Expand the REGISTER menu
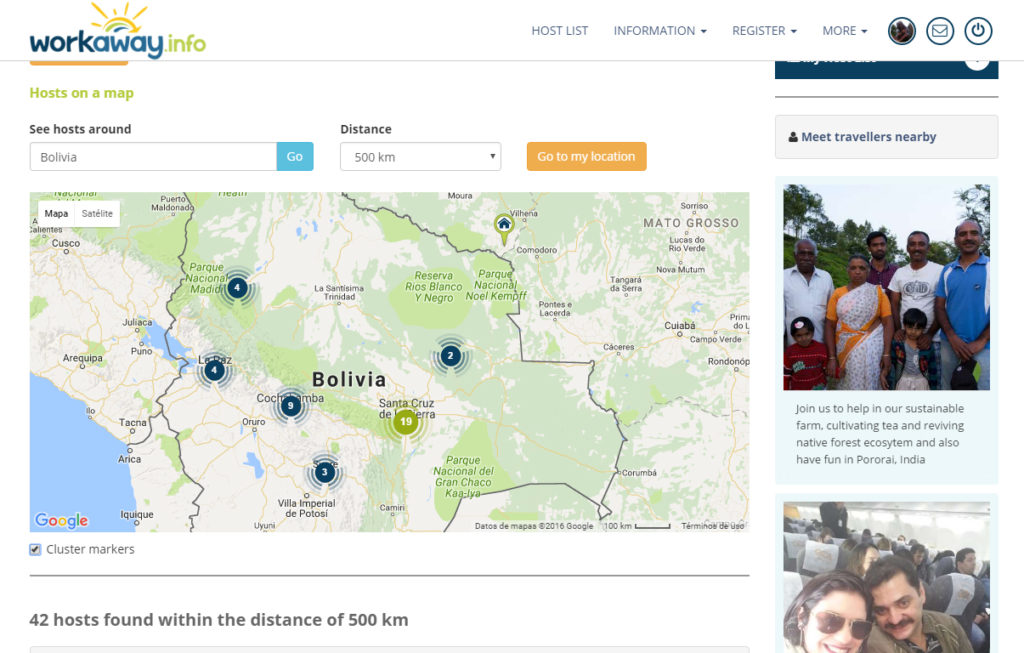This screenshot has width=1024, height=653. pyautogui.click(x=764, y=31)
